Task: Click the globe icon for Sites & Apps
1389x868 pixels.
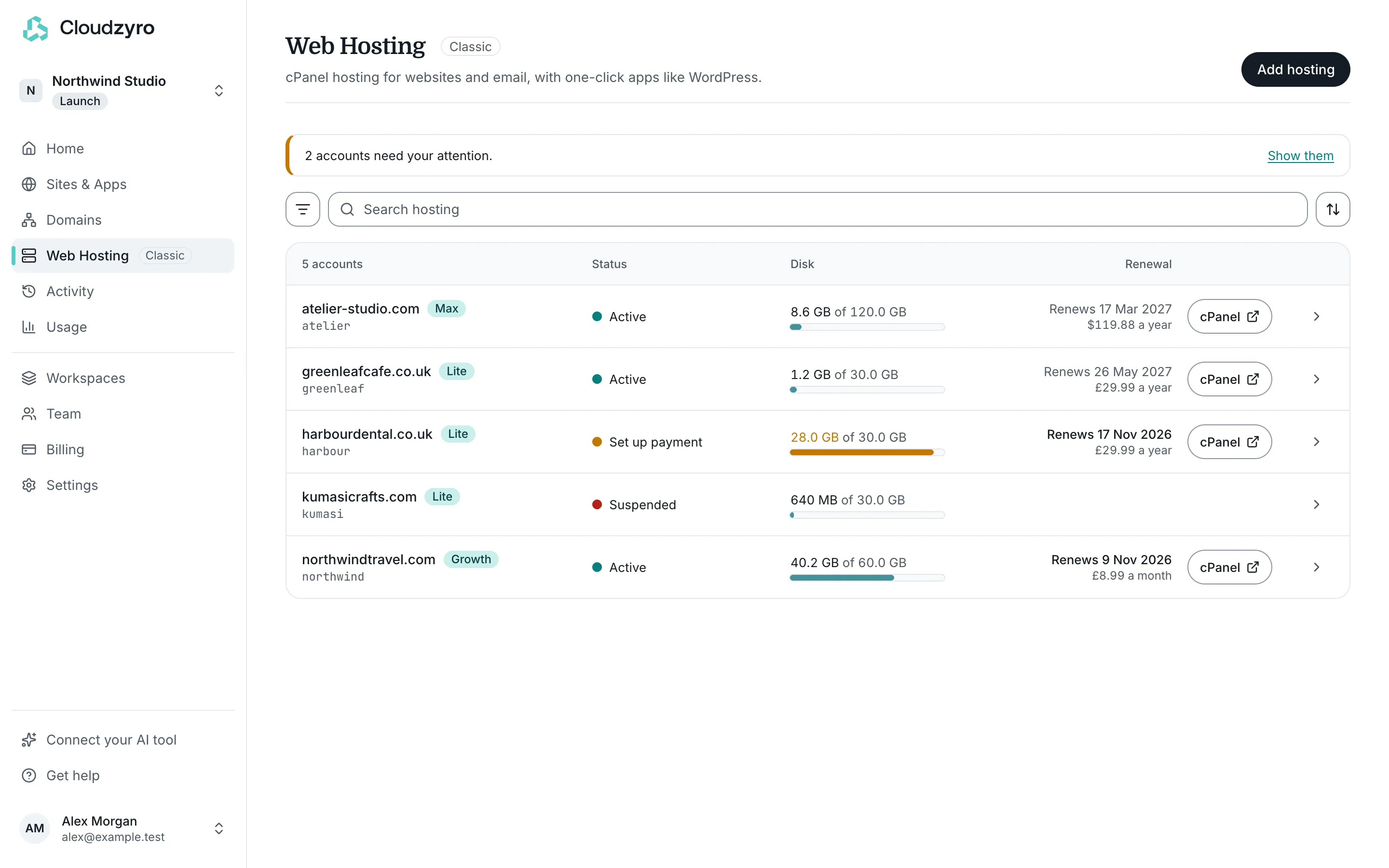Action: [29, 184]
